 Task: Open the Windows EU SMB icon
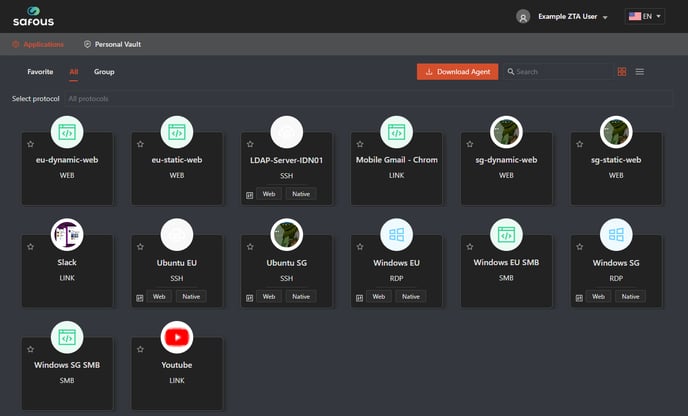tap(507, 235)
